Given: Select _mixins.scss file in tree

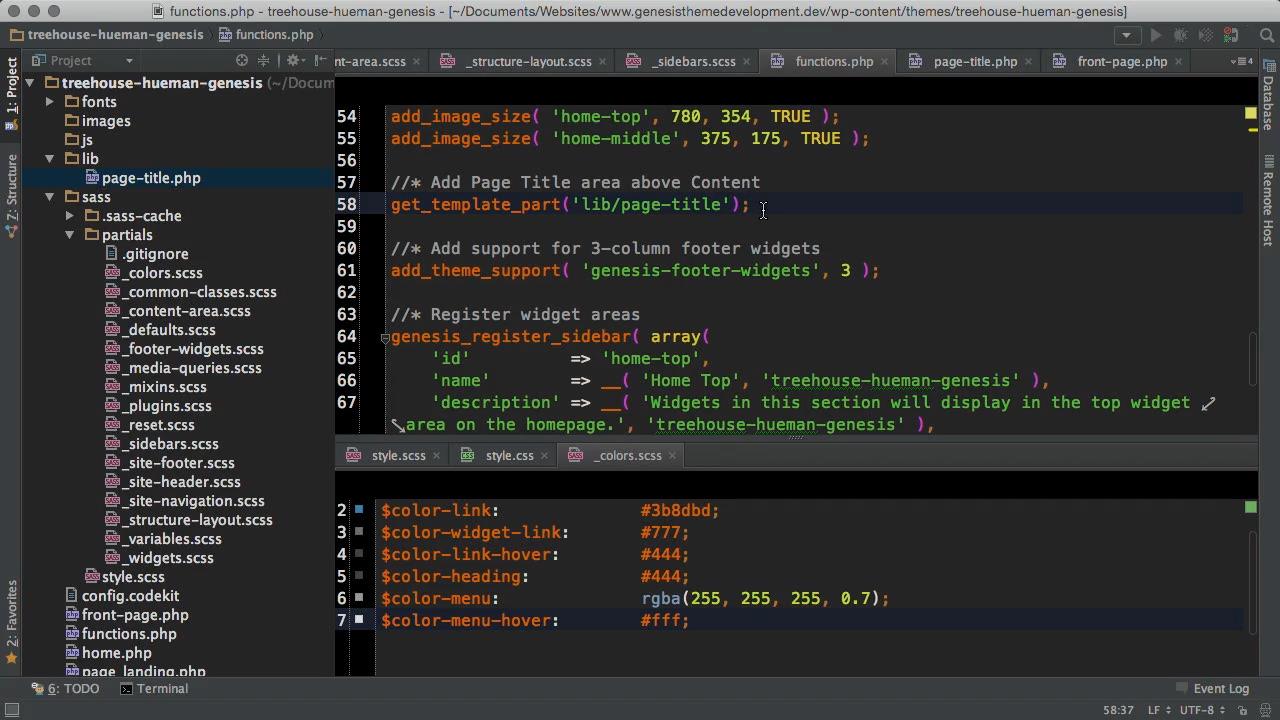Looking at the screenshot, I should coord(155,387).
